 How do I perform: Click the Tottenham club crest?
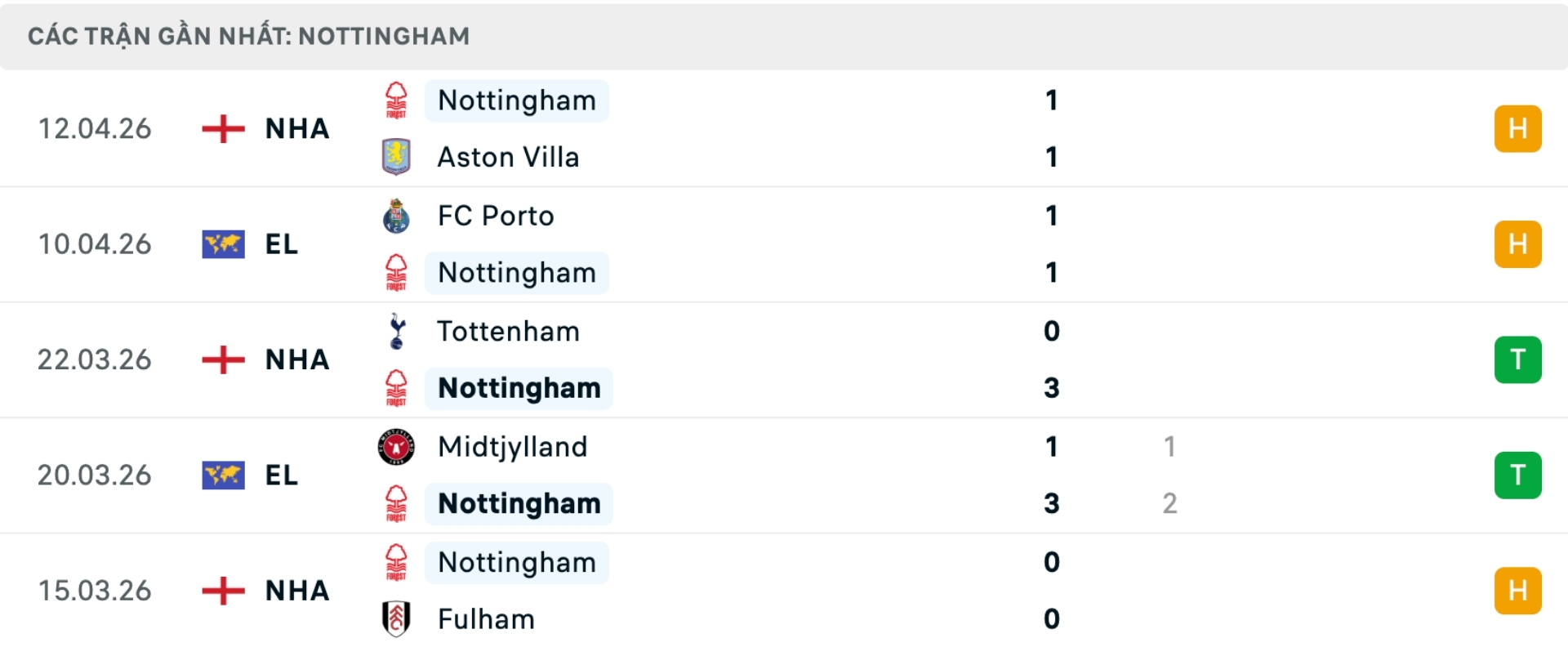point(397,331)
